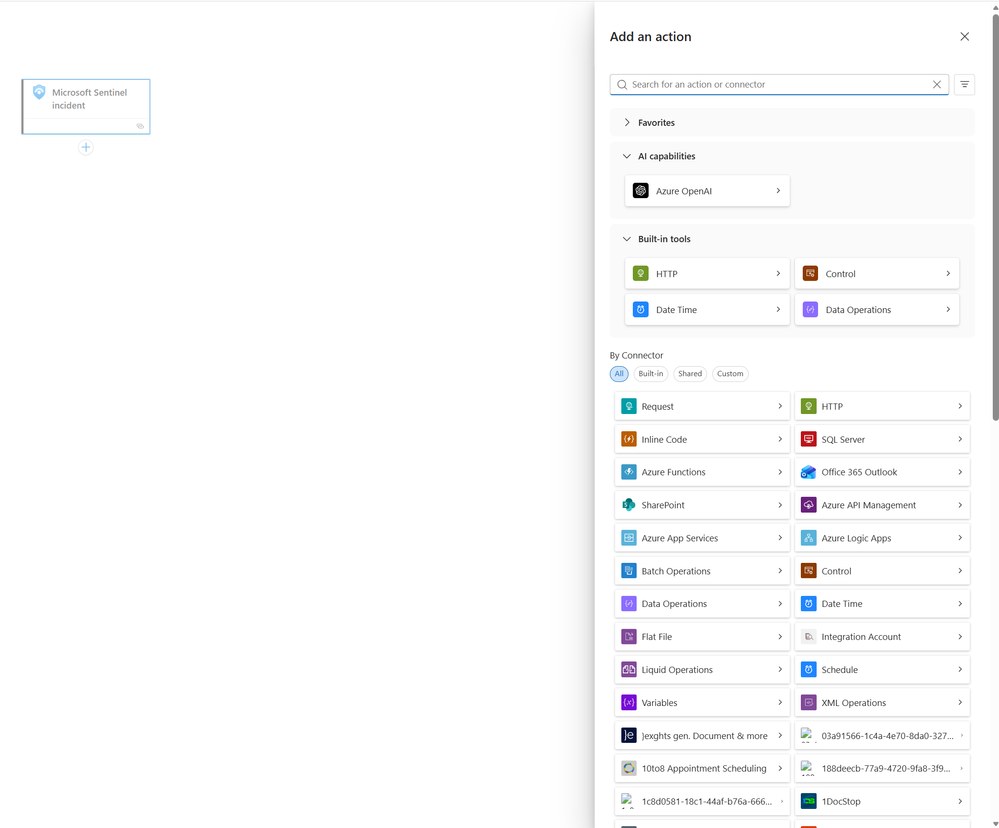Click the Date Time entry in By Connector list

(882, 604)
